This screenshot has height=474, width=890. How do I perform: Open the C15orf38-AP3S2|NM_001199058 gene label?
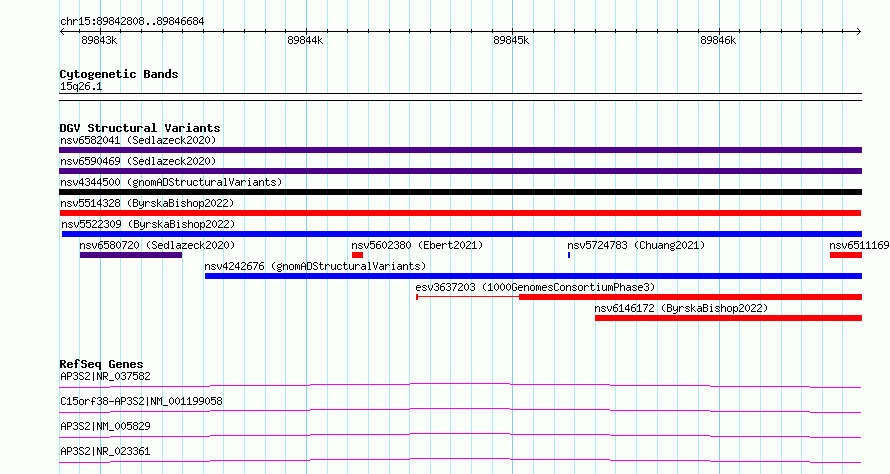tap(141, 401)
